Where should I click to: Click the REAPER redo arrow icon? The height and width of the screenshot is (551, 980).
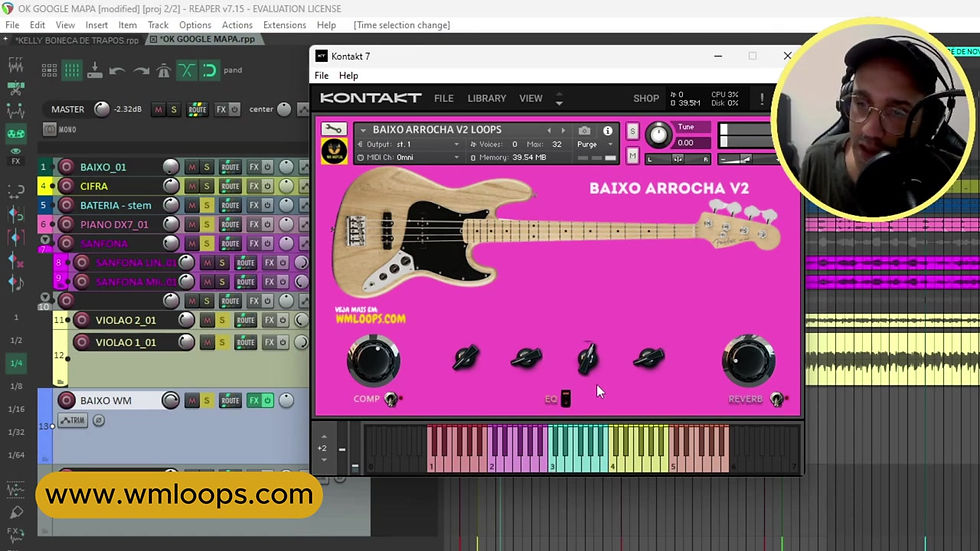click(141, 71)
